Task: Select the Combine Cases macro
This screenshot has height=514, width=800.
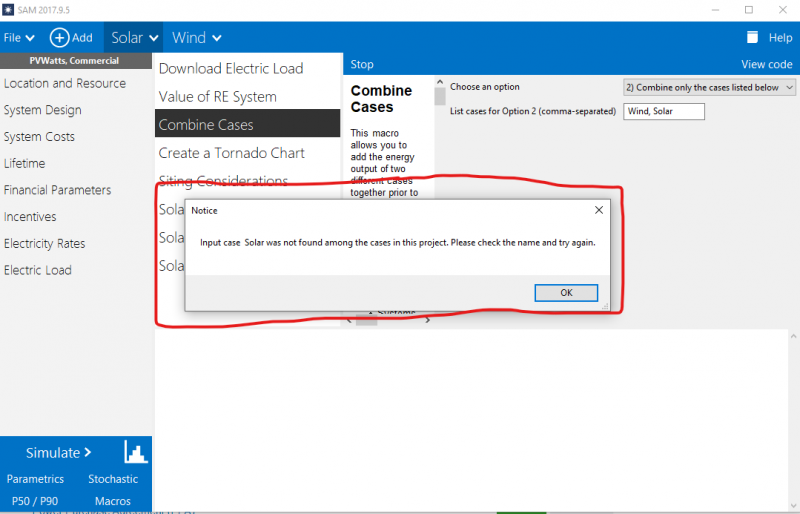Action: pos(247,125)
